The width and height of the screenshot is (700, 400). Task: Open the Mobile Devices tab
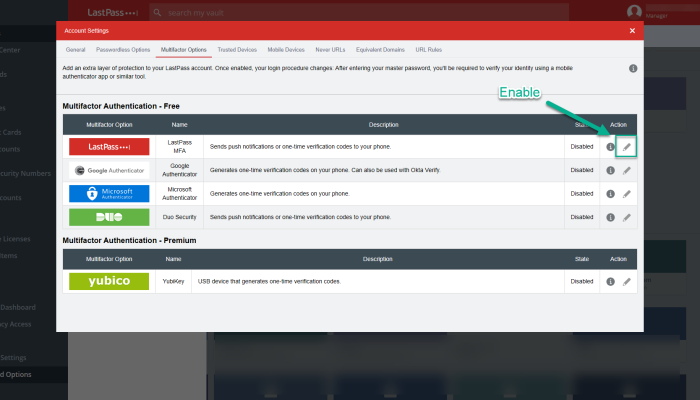(x=286, y=50)
